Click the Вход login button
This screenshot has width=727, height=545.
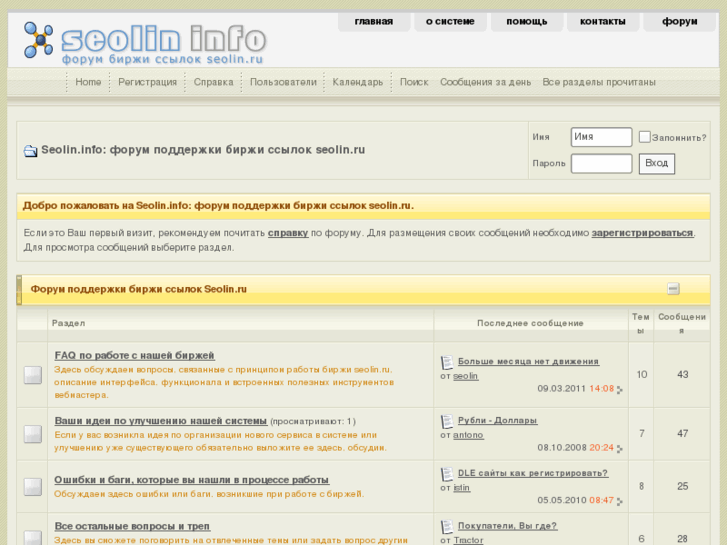[657, 164]
